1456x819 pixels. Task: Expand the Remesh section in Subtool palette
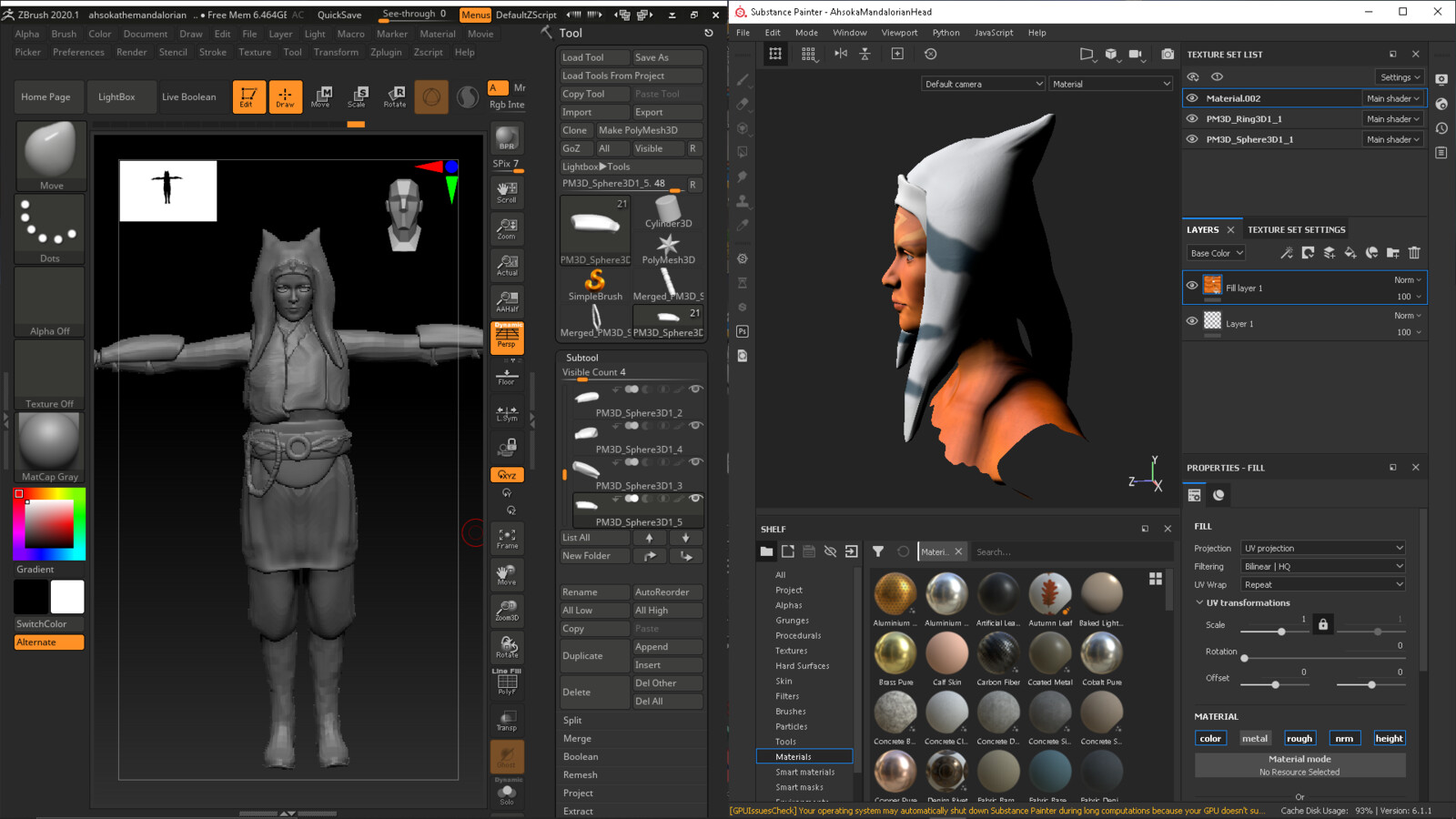coord(580,775)
